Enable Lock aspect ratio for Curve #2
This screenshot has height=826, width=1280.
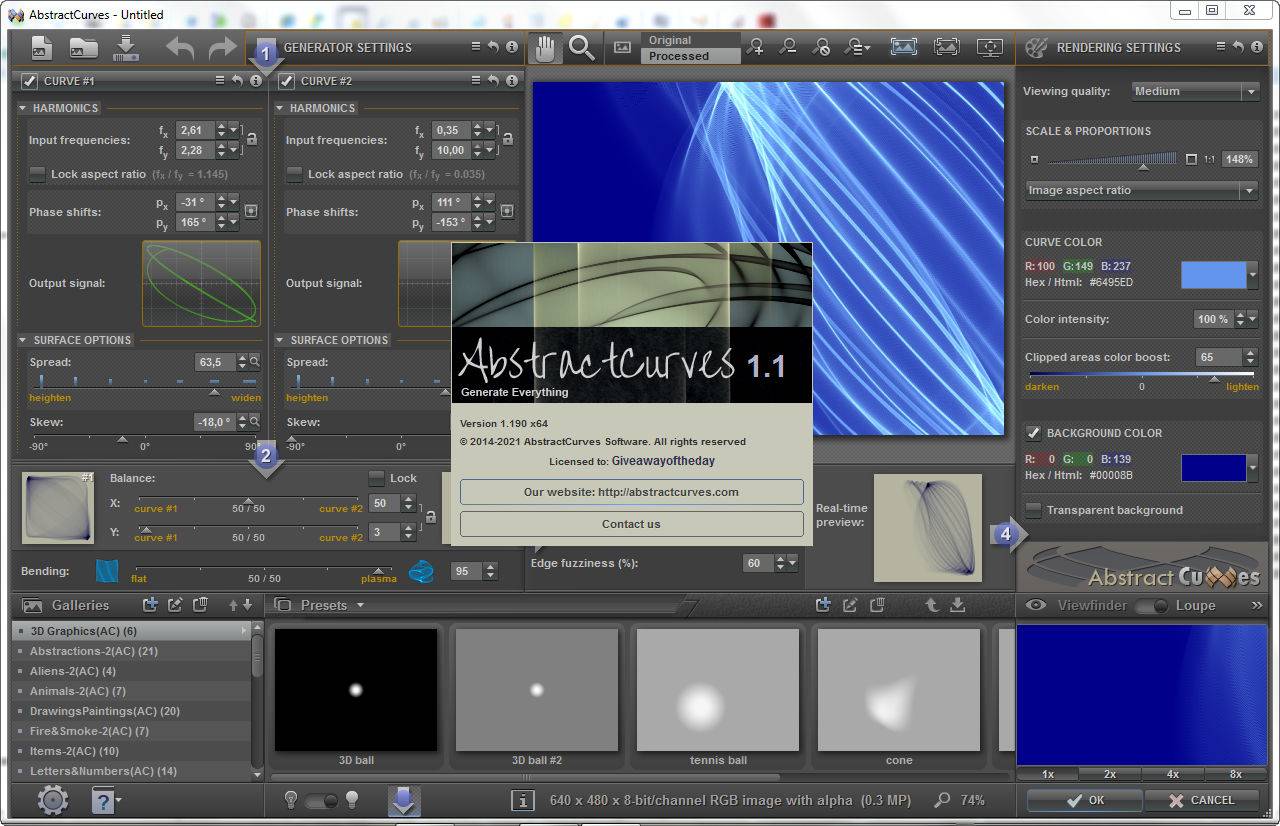point(295,174)
